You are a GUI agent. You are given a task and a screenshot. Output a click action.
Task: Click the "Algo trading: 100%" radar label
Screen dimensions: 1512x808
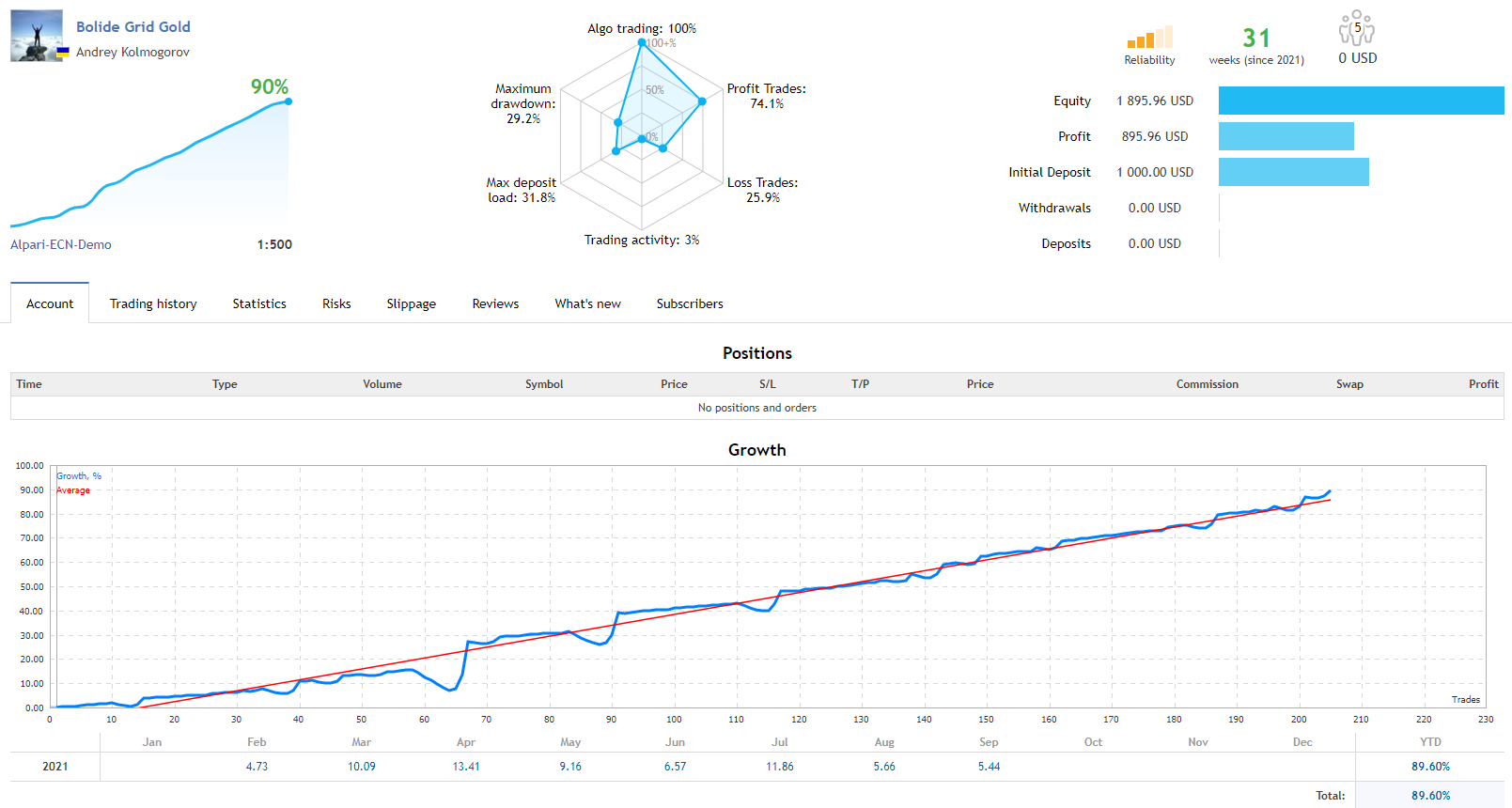[x=642, y=28]
